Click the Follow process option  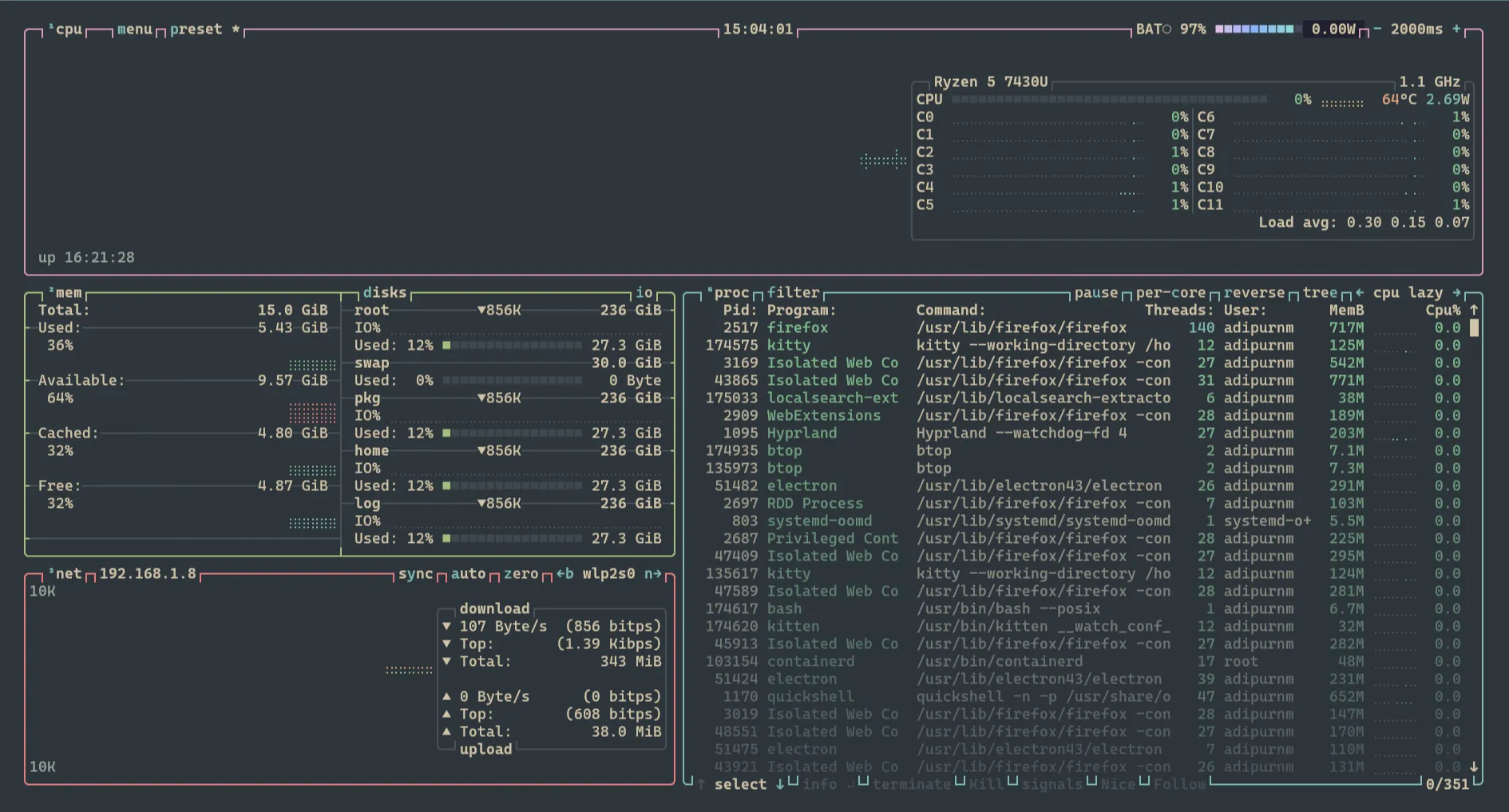[1179, 785]
